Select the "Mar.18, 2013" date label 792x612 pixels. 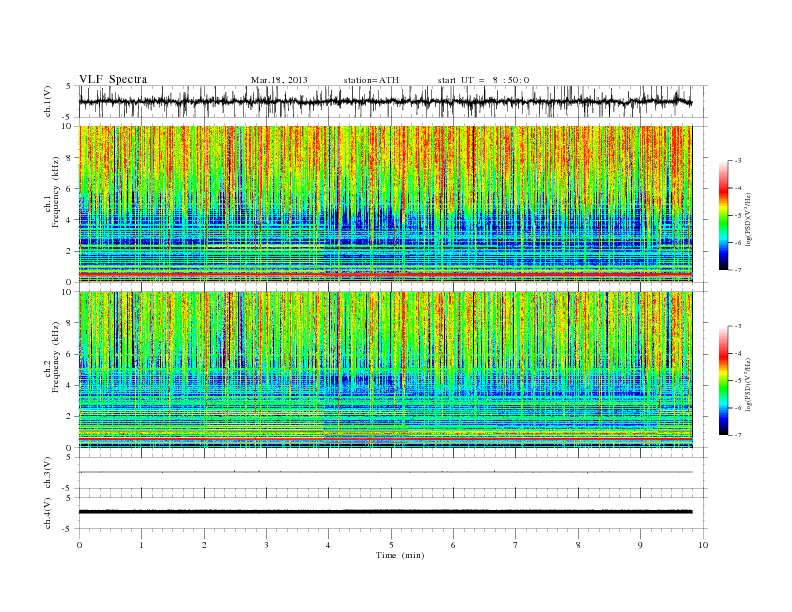tap(279, 80)
